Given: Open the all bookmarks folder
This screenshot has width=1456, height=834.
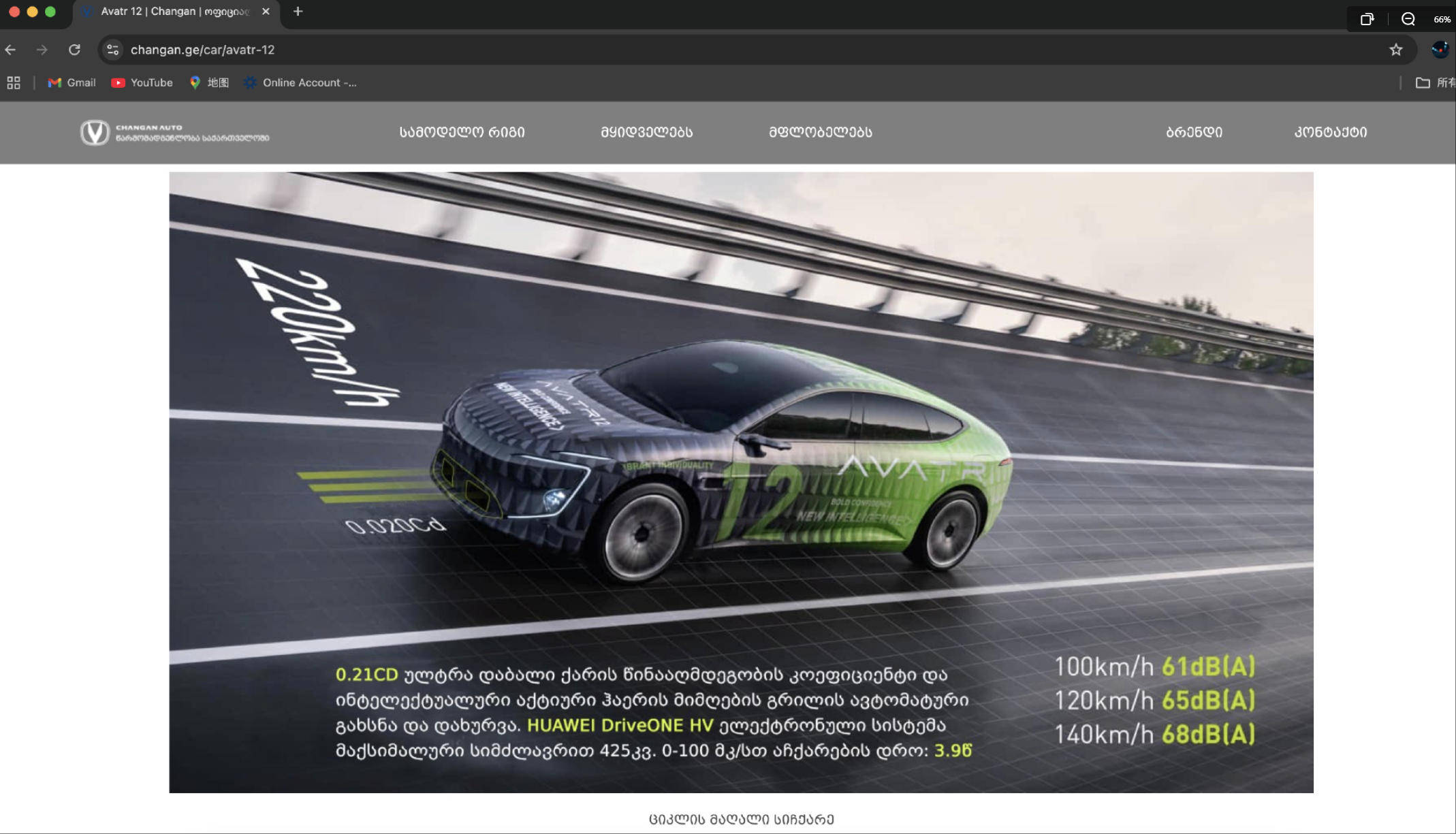Looking at the screenshot, I should tap(1436, 83).
